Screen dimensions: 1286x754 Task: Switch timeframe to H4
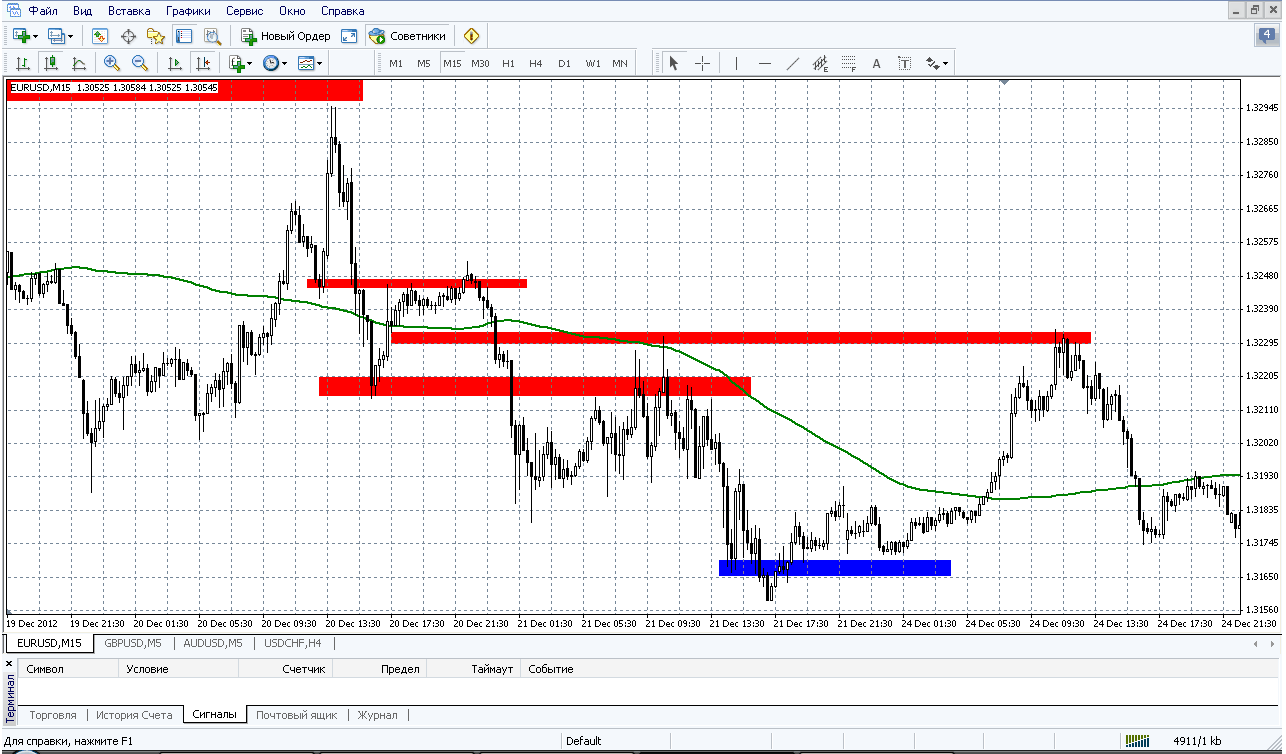tap(536, 63)
